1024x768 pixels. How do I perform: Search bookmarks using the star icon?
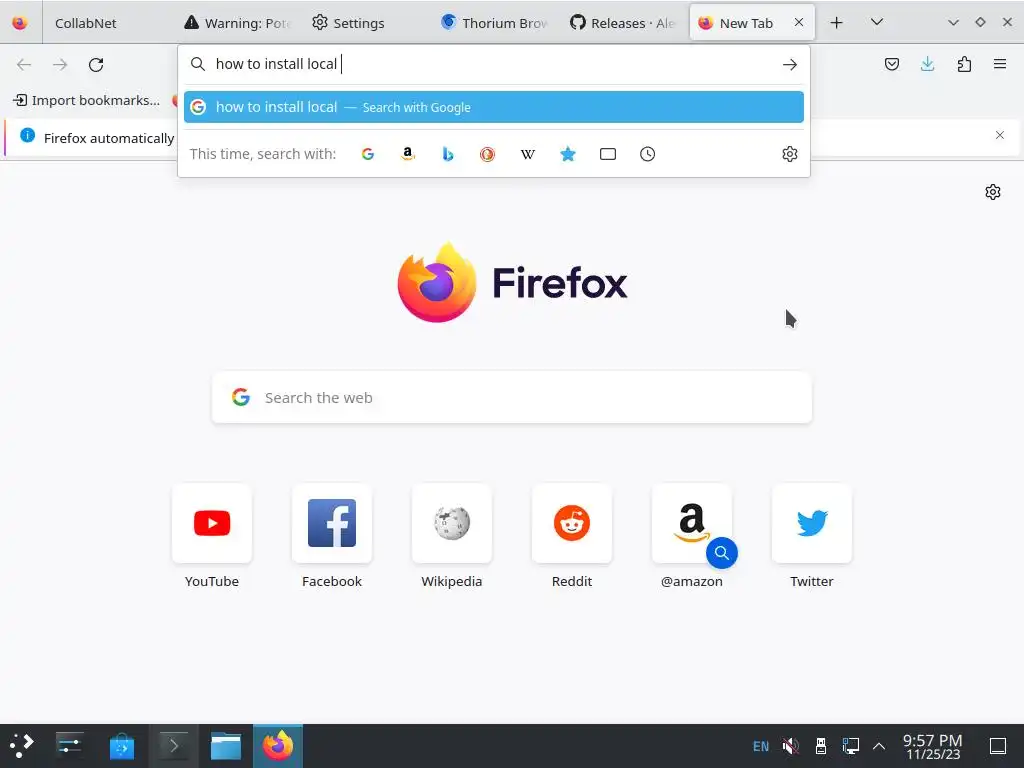pyautogui.click(x=568, y=154)
